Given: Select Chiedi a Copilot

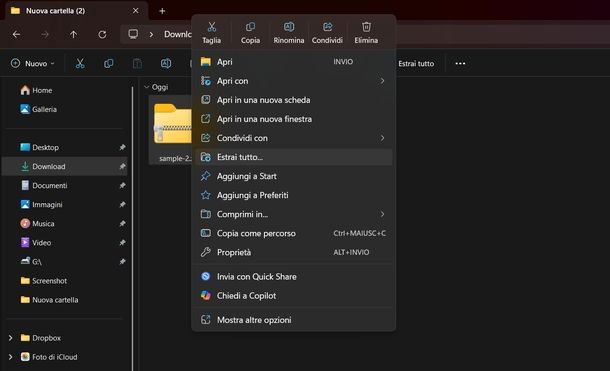Looking at the screenshot, I should pyautogui.click(x=294, y=296).
